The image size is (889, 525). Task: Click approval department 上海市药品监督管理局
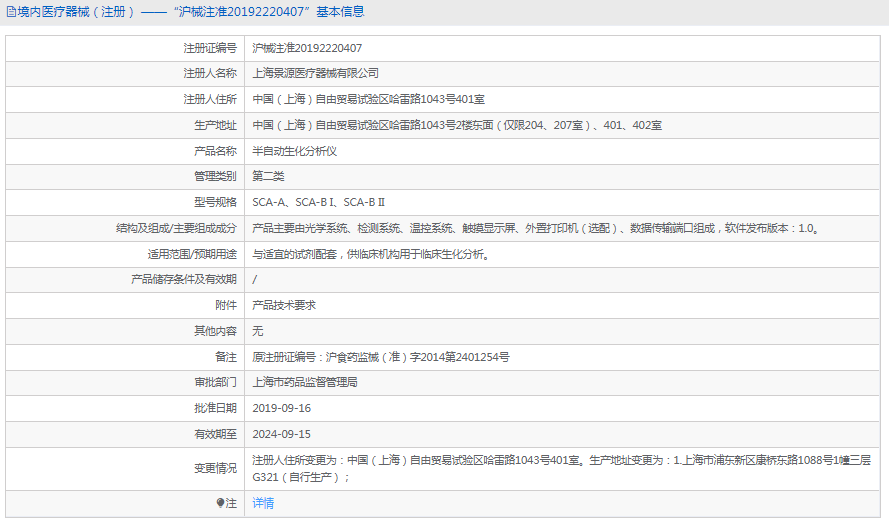[305, 382]
